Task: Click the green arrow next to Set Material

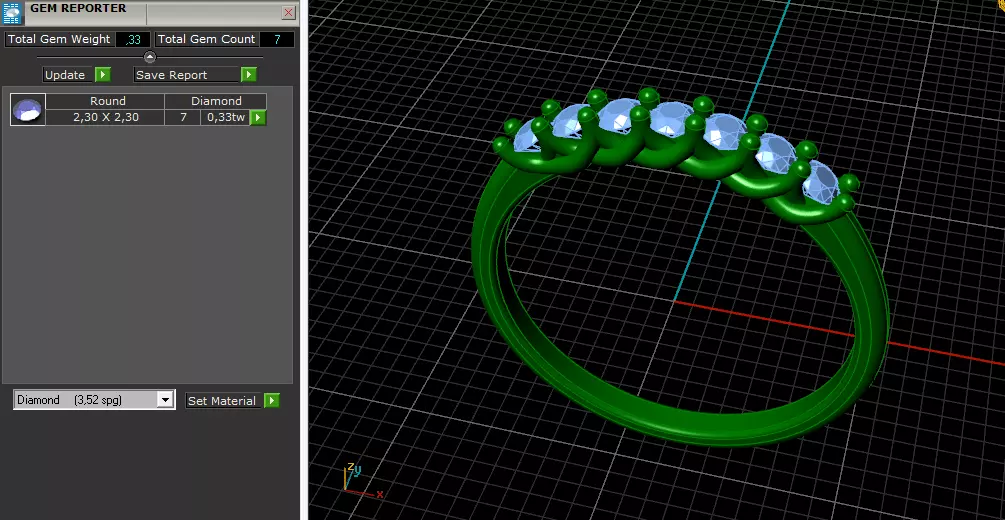Action: (x=272, y=401)
